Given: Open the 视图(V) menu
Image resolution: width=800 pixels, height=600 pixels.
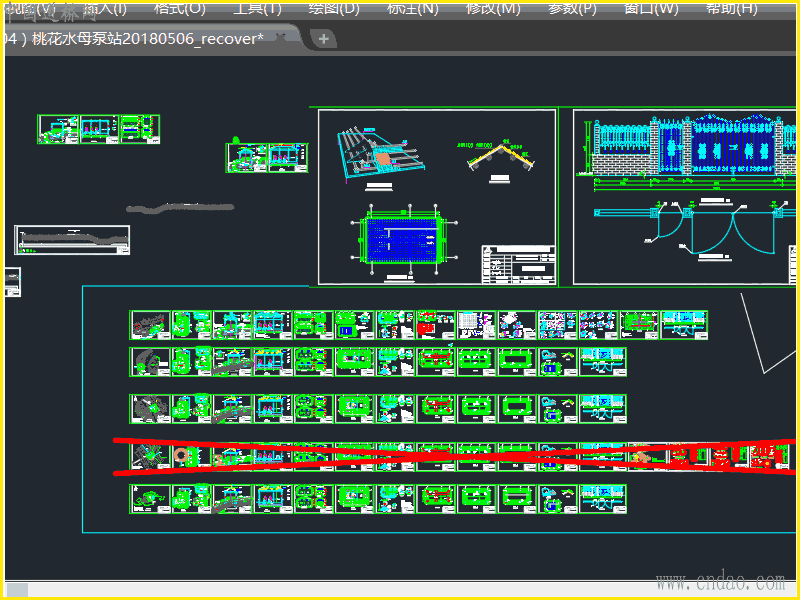Looking at the screenshot, I should point(30,8).
